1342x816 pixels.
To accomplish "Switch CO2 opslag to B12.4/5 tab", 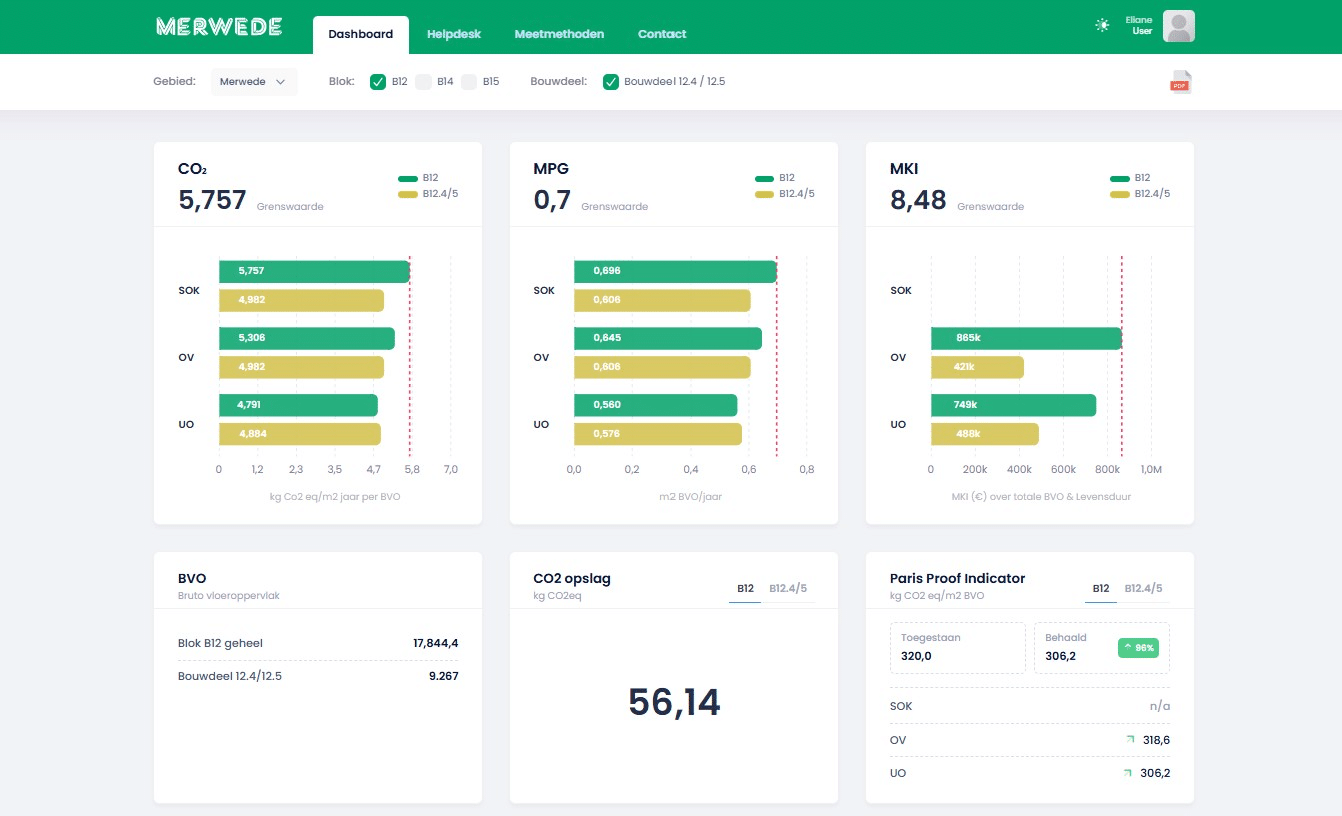I will [787, 589].
